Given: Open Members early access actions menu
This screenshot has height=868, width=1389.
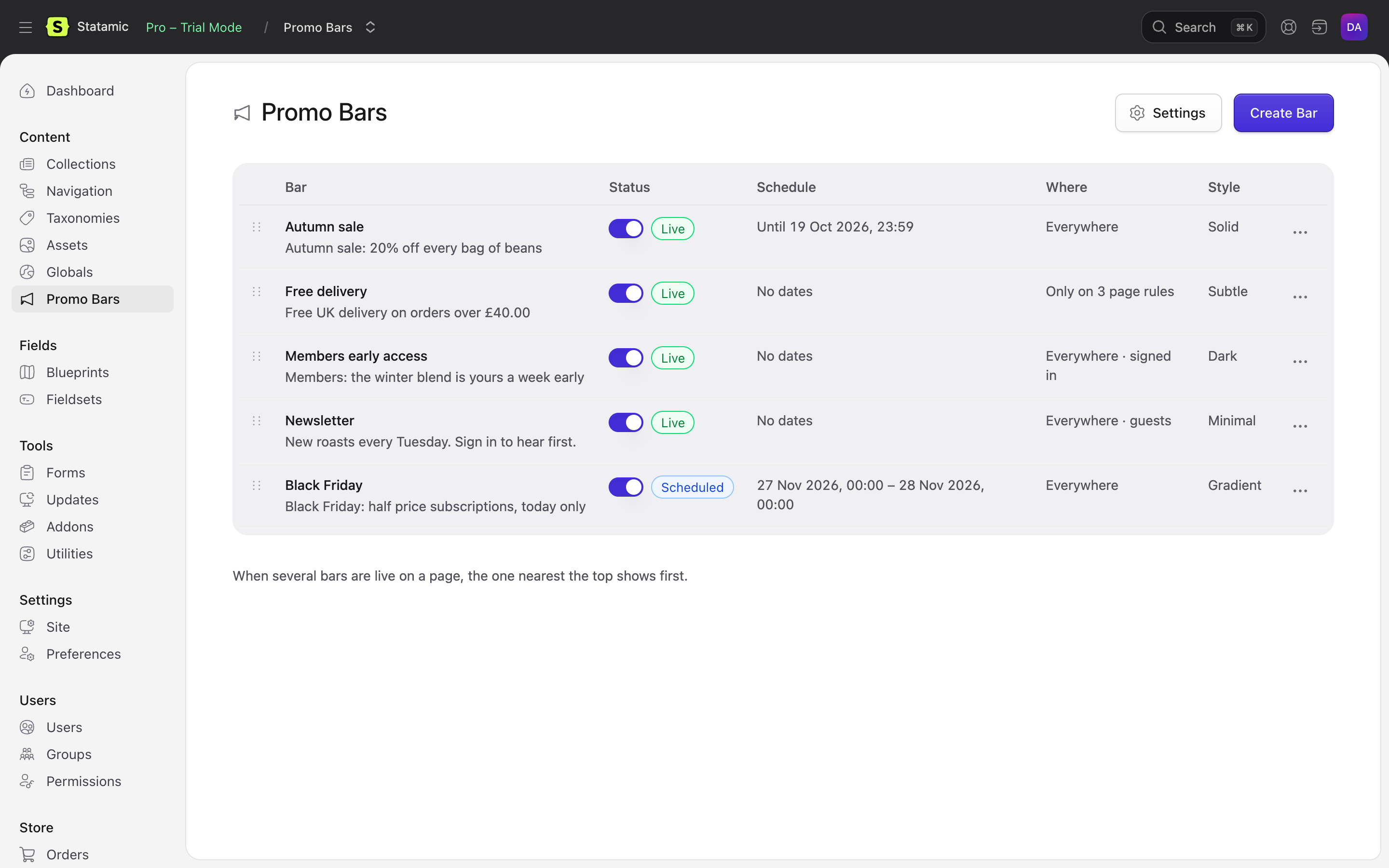Looking at the screenshot, I should (1300, 362).
